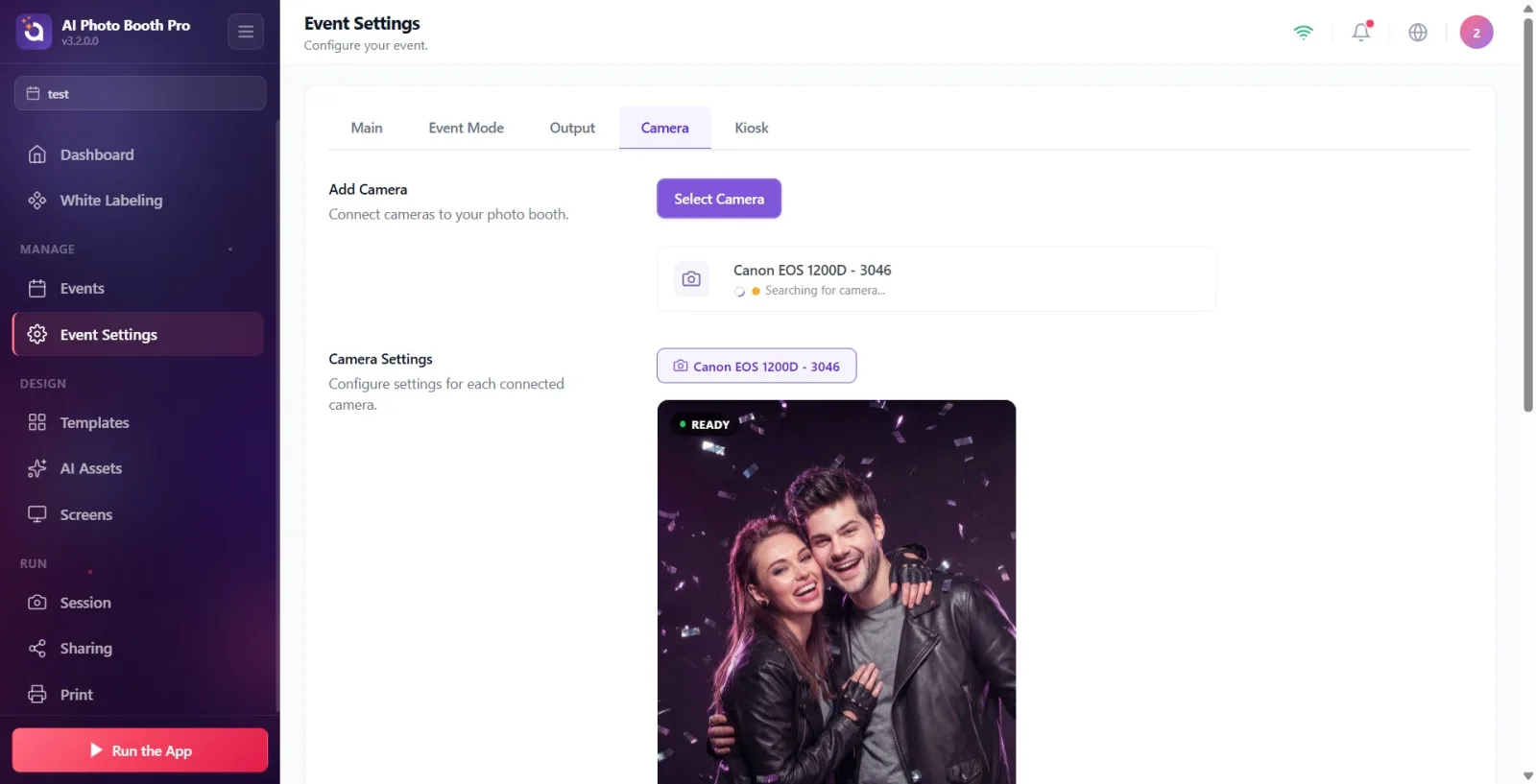Image resolution: width=1536 pixels, height=784 pixels.
Task: Open the test event selector
Action: (x=140, y=93)
